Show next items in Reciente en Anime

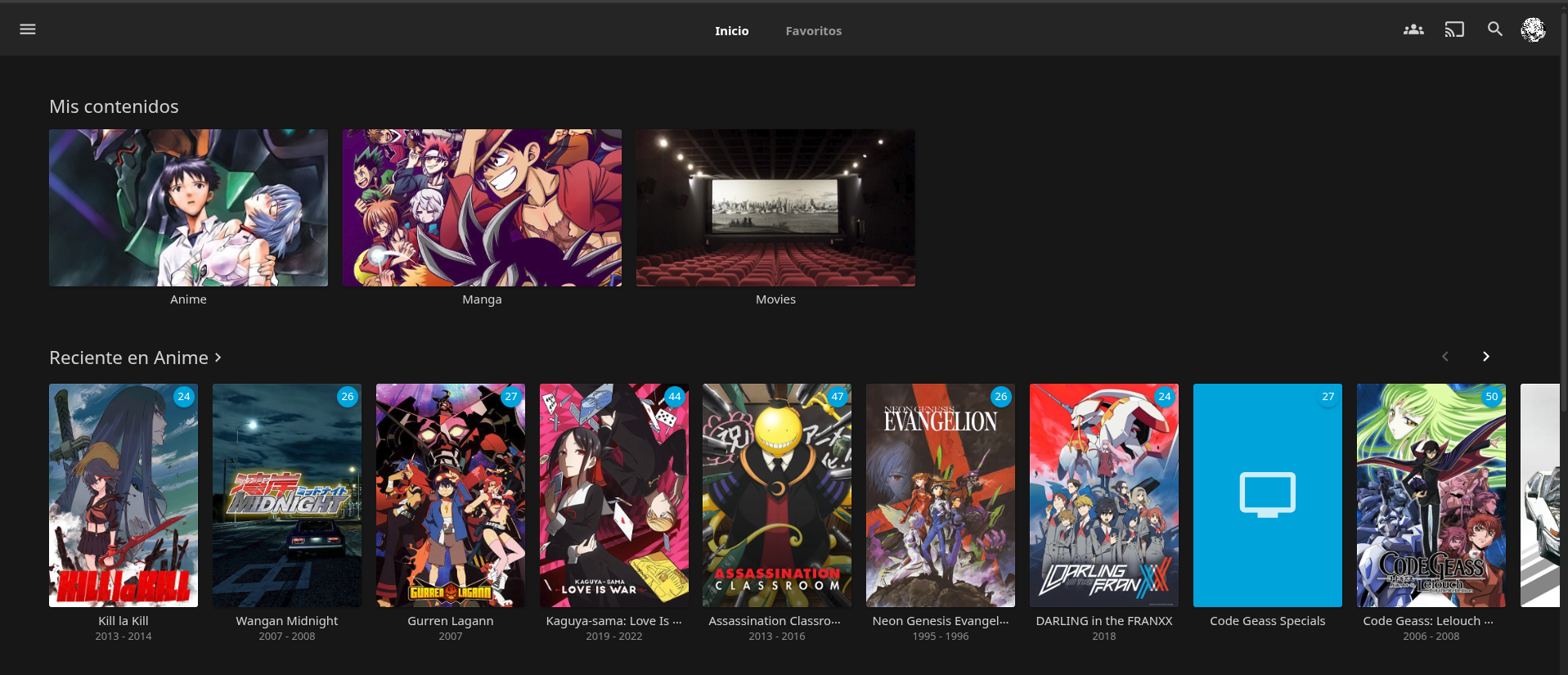(x=1486, y=357)
